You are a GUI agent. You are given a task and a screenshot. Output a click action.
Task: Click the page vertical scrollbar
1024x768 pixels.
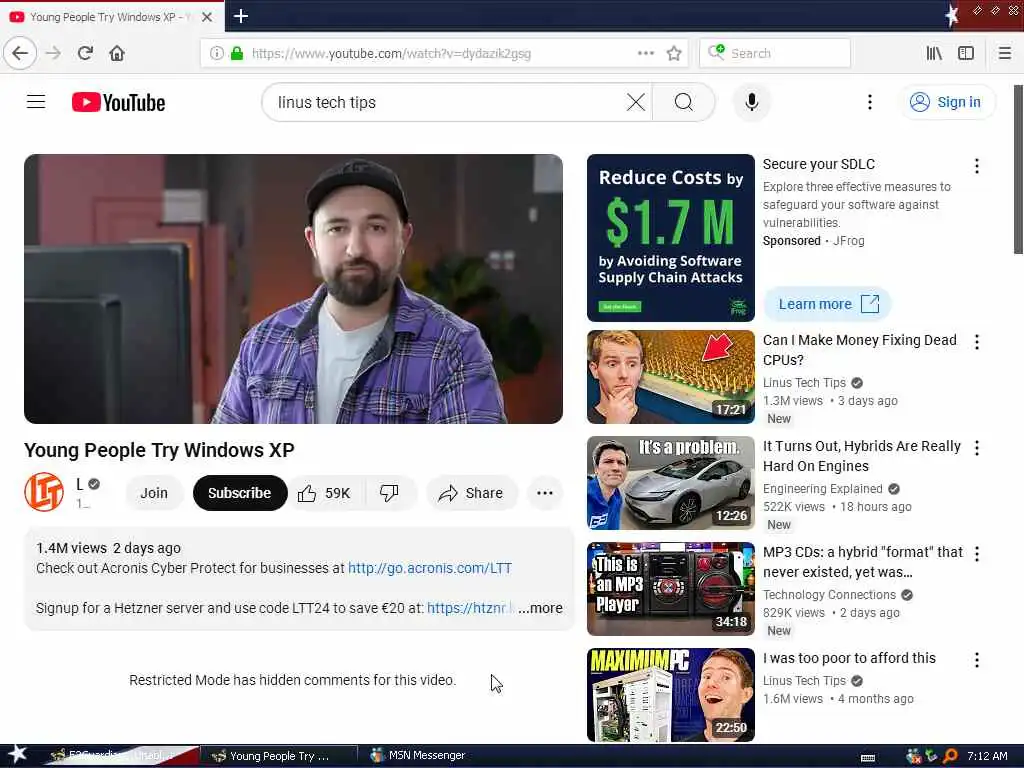click(1018, 168)
